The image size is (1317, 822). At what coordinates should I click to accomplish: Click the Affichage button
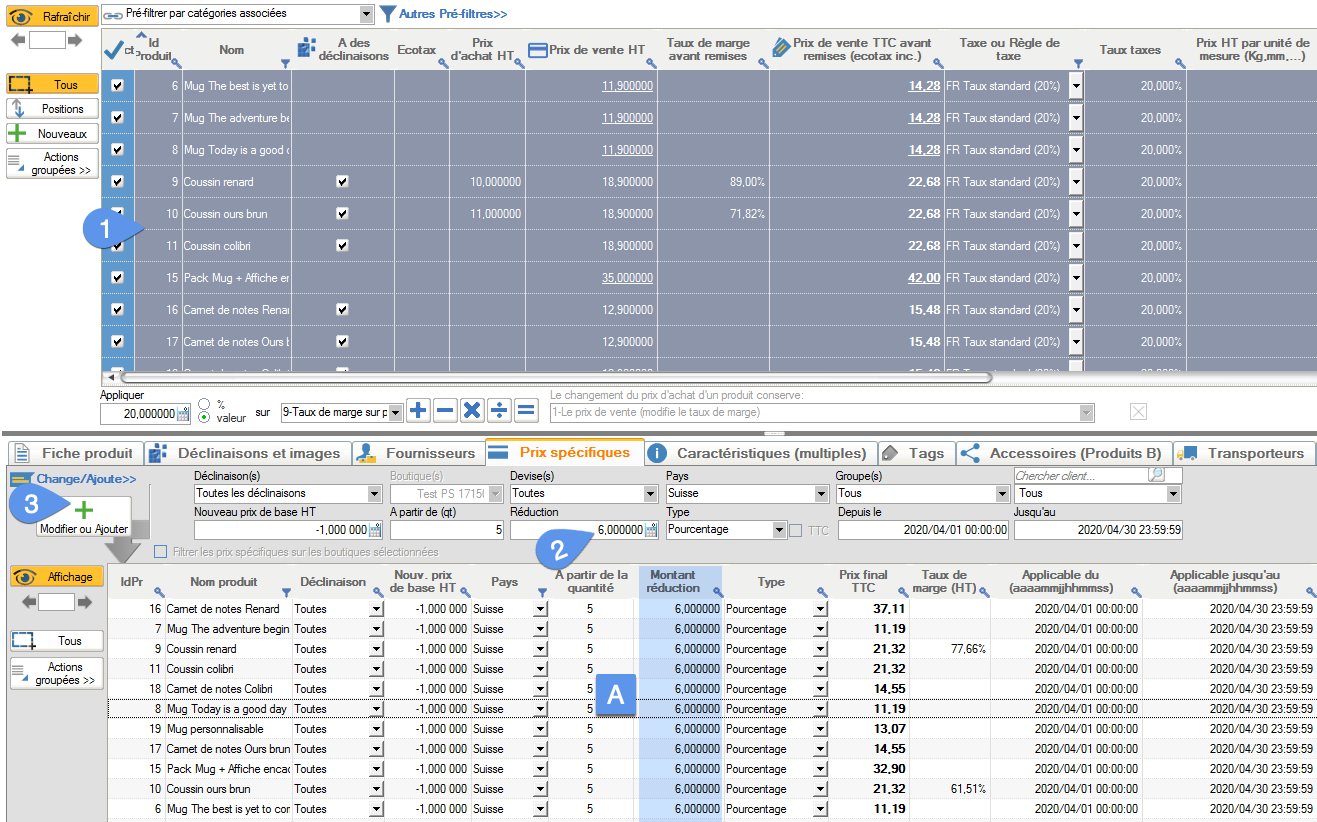click(x=57, y=577)
